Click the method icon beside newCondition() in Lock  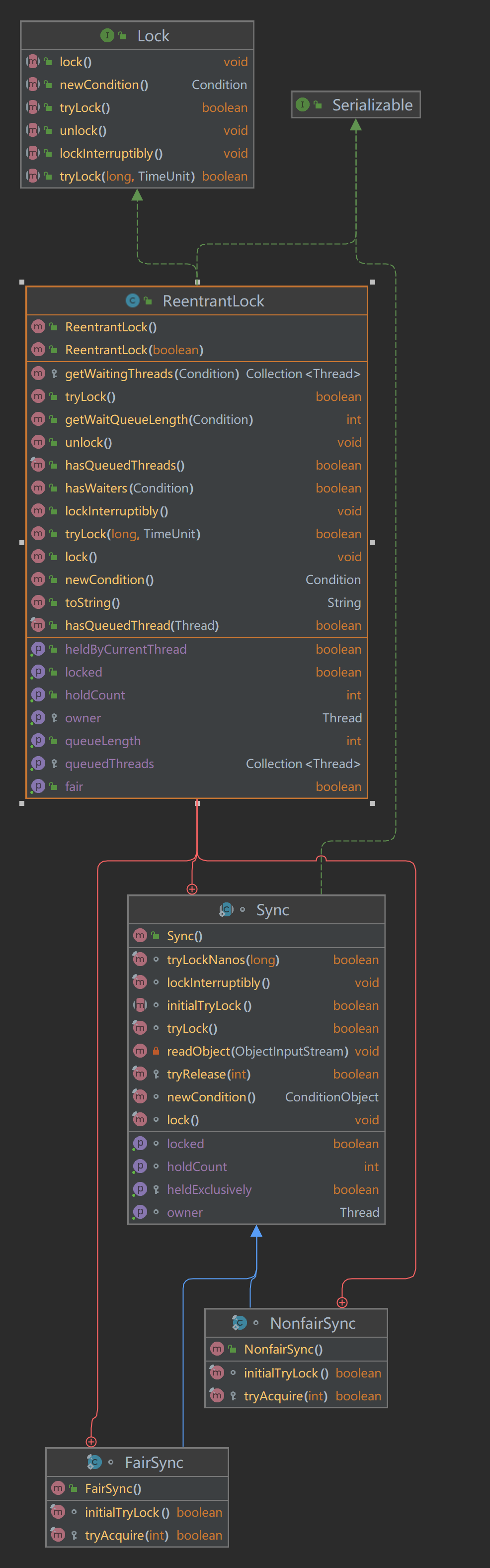click(x=33, y=85)
